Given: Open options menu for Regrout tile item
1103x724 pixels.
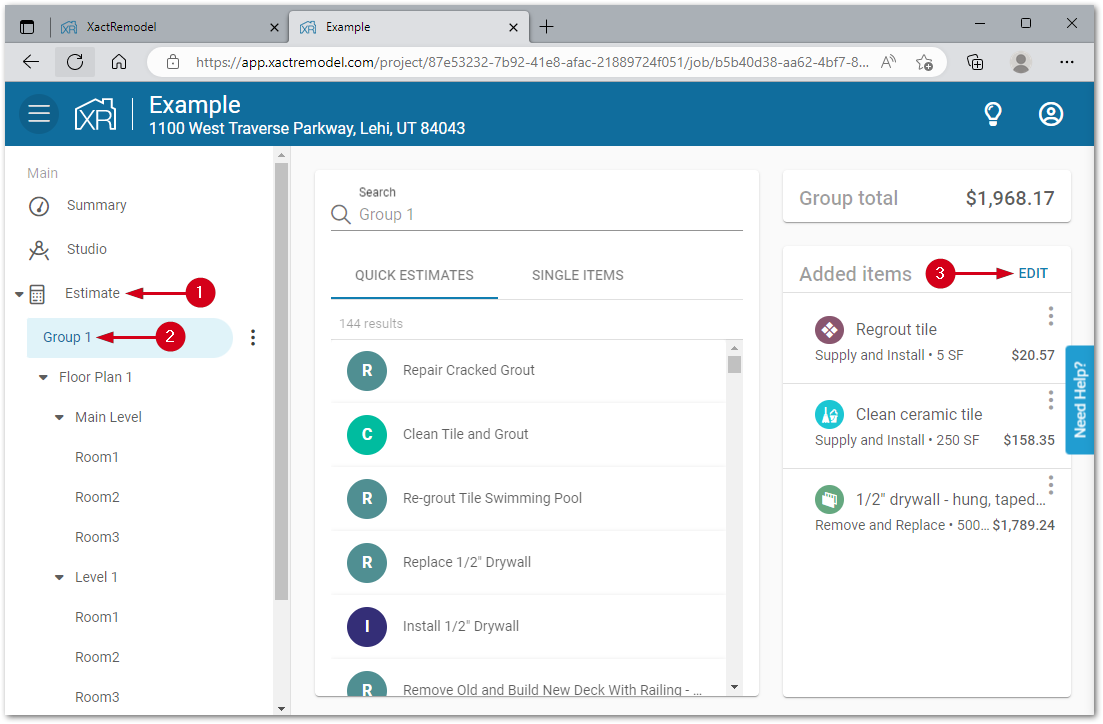Looking at the screenshot, I should 1050,316.
